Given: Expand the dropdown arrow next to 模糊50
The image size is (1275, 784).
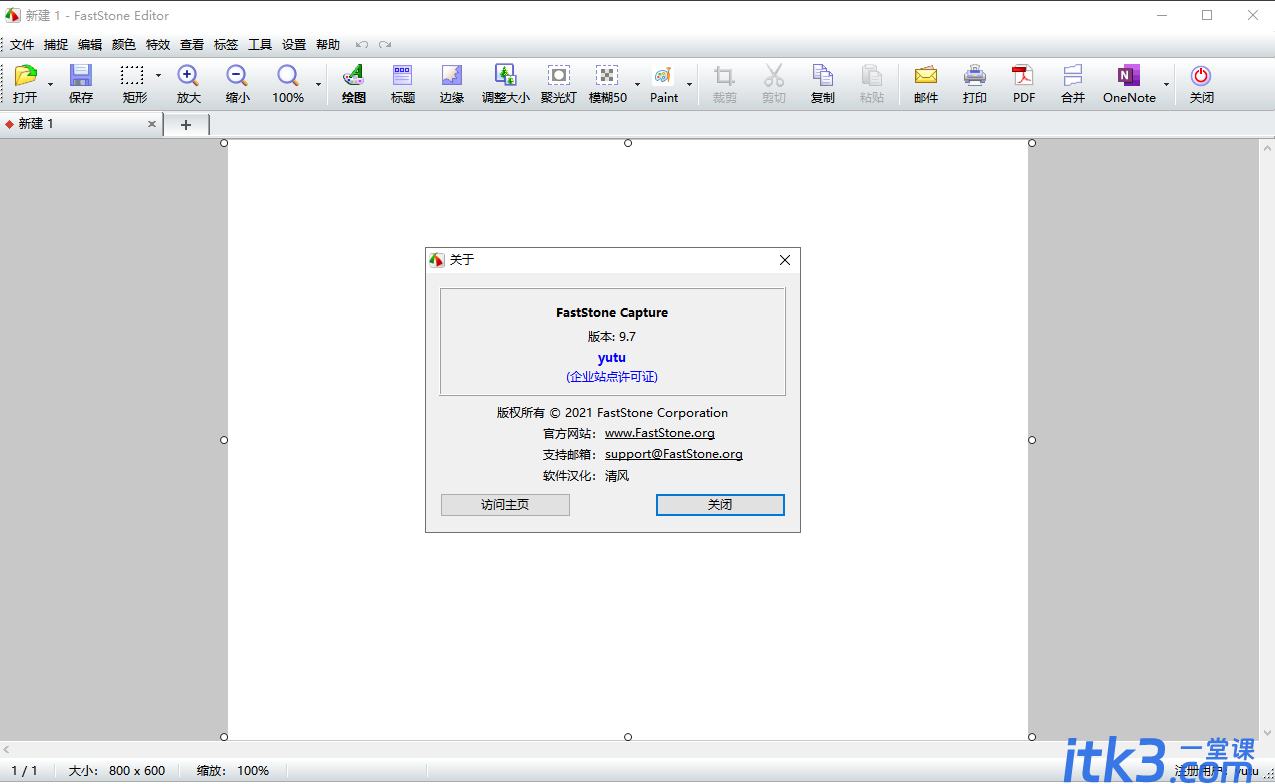Looking at the screenshot, I should click(x=637, y=85).
